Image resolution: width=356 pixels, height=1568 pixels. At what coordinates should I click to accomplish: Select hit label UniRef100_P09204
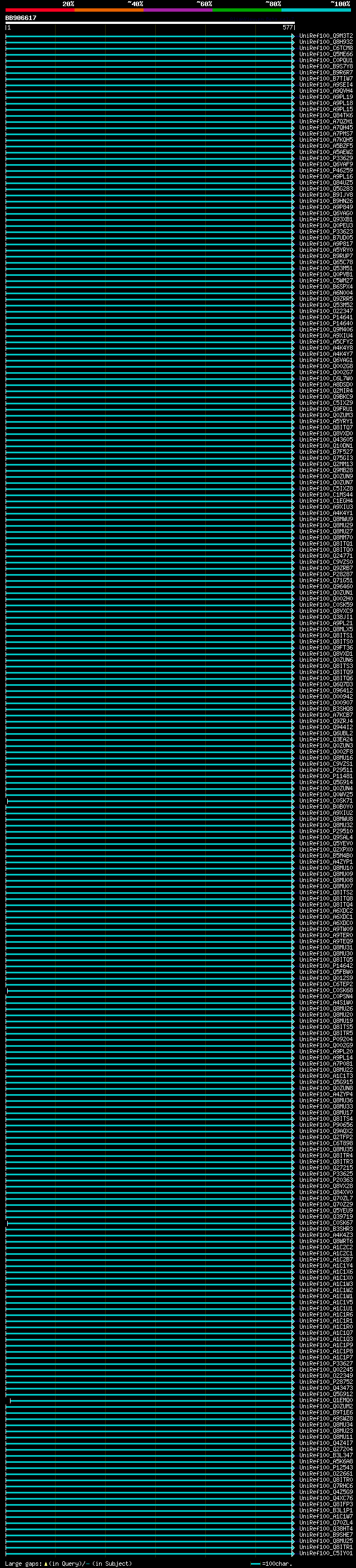click(325, 1040)
